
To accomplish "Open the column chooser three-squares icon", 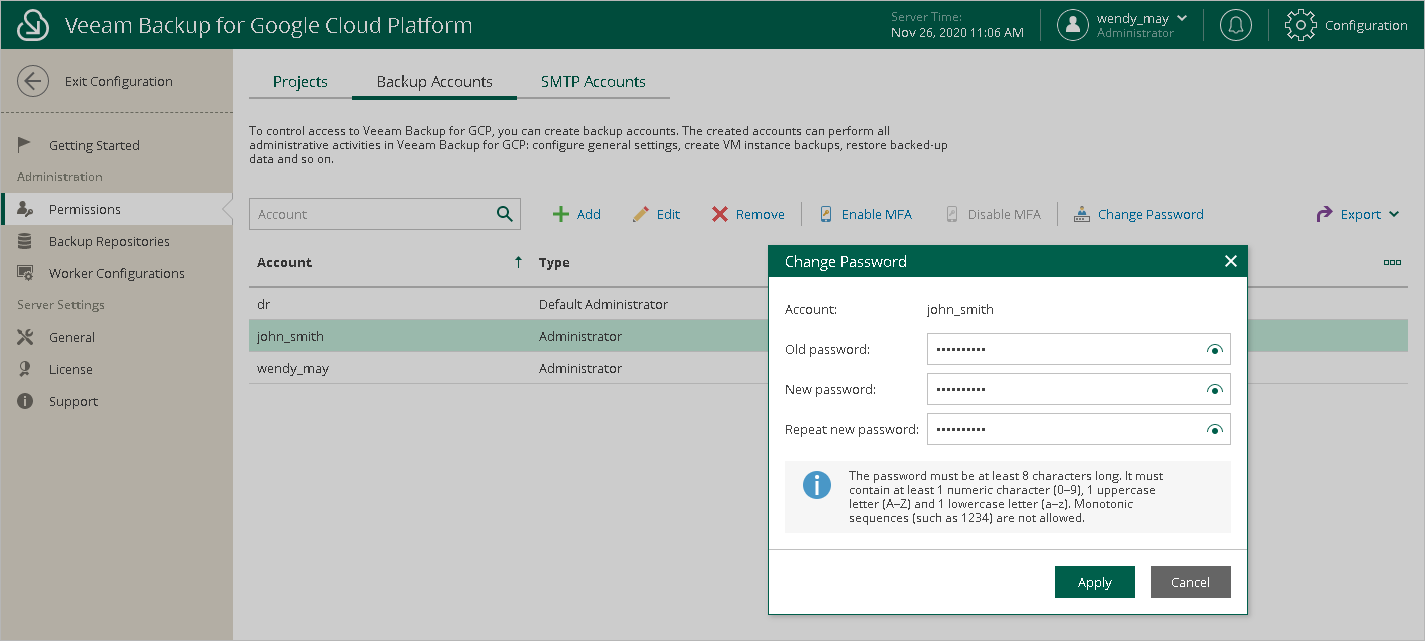I will (1391, 262).
